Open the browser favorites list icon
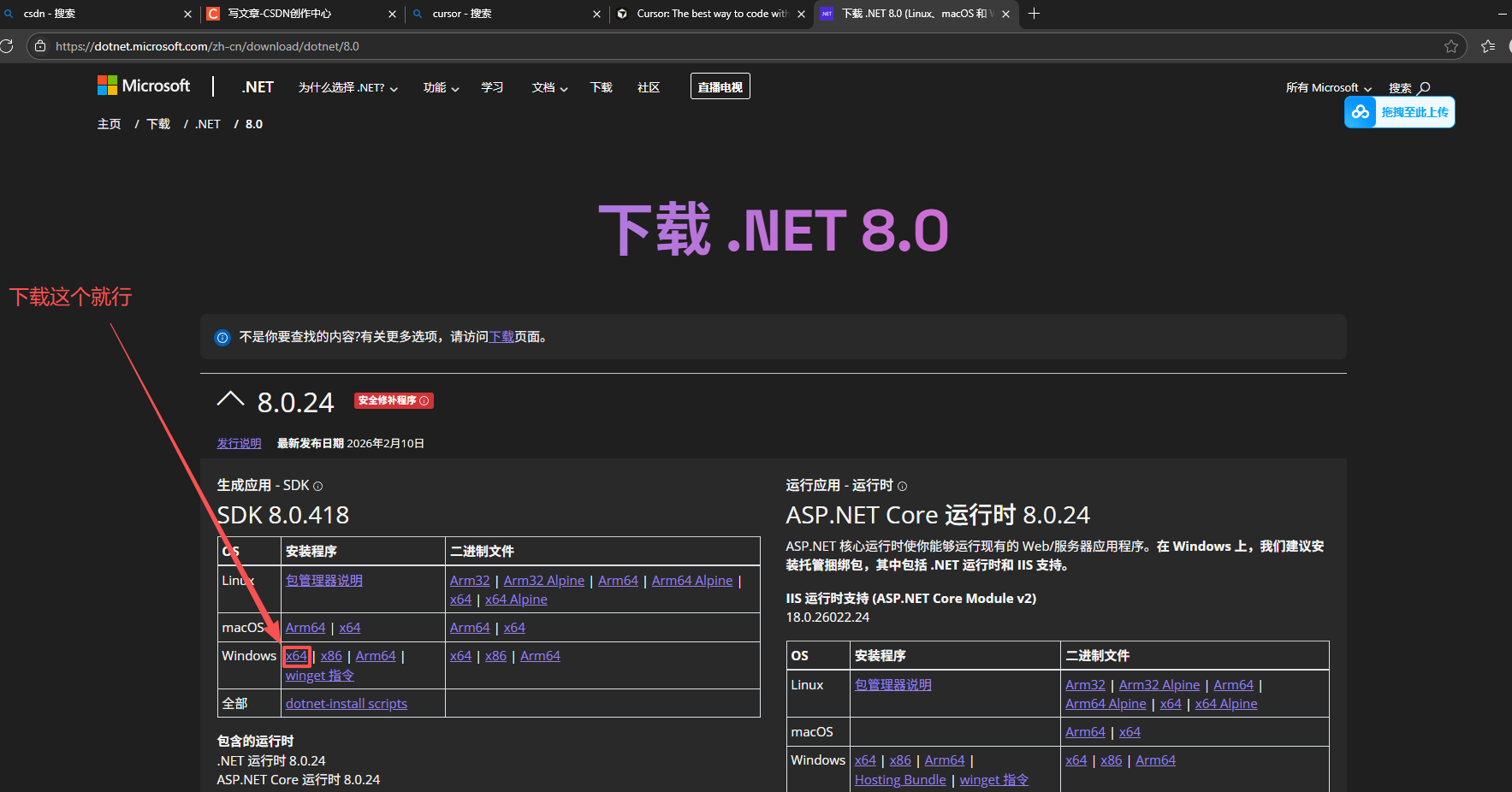The width and height of the screenshot is (1512, 792). point(1488,46)
